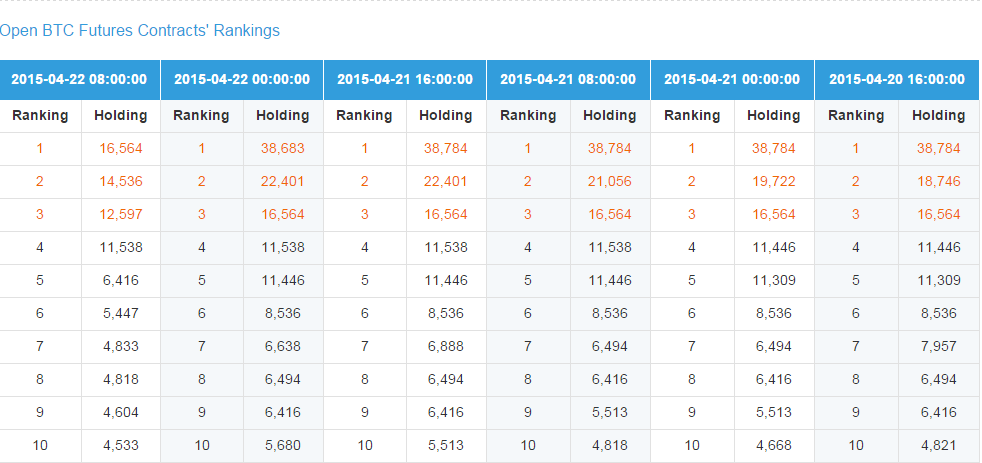Click ranking 7 in the 2015-04-20 16:00:00 column
Screen dimensions: 982x463
(856, 346)
